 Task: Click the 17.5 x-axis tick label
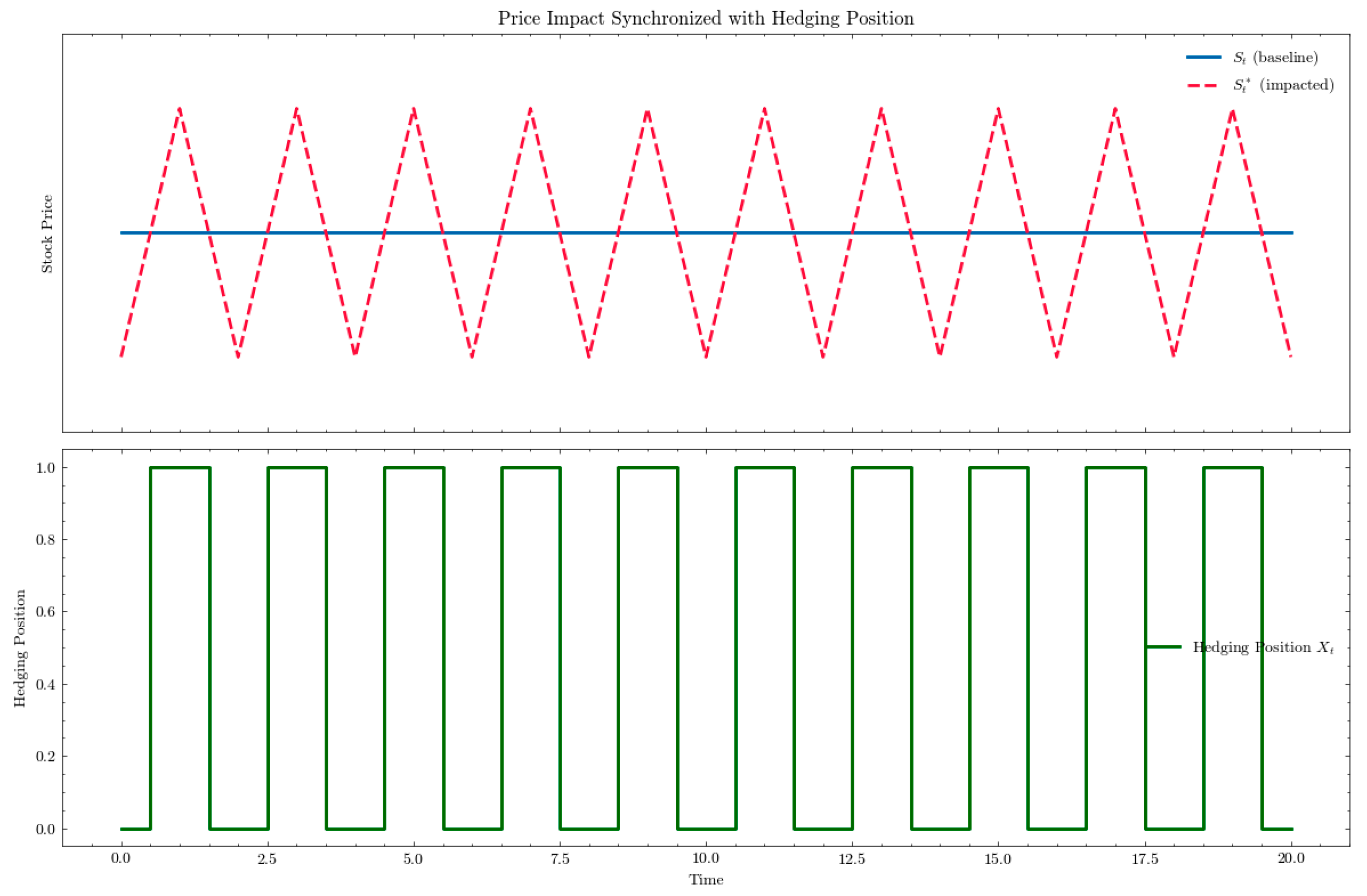1144,859
